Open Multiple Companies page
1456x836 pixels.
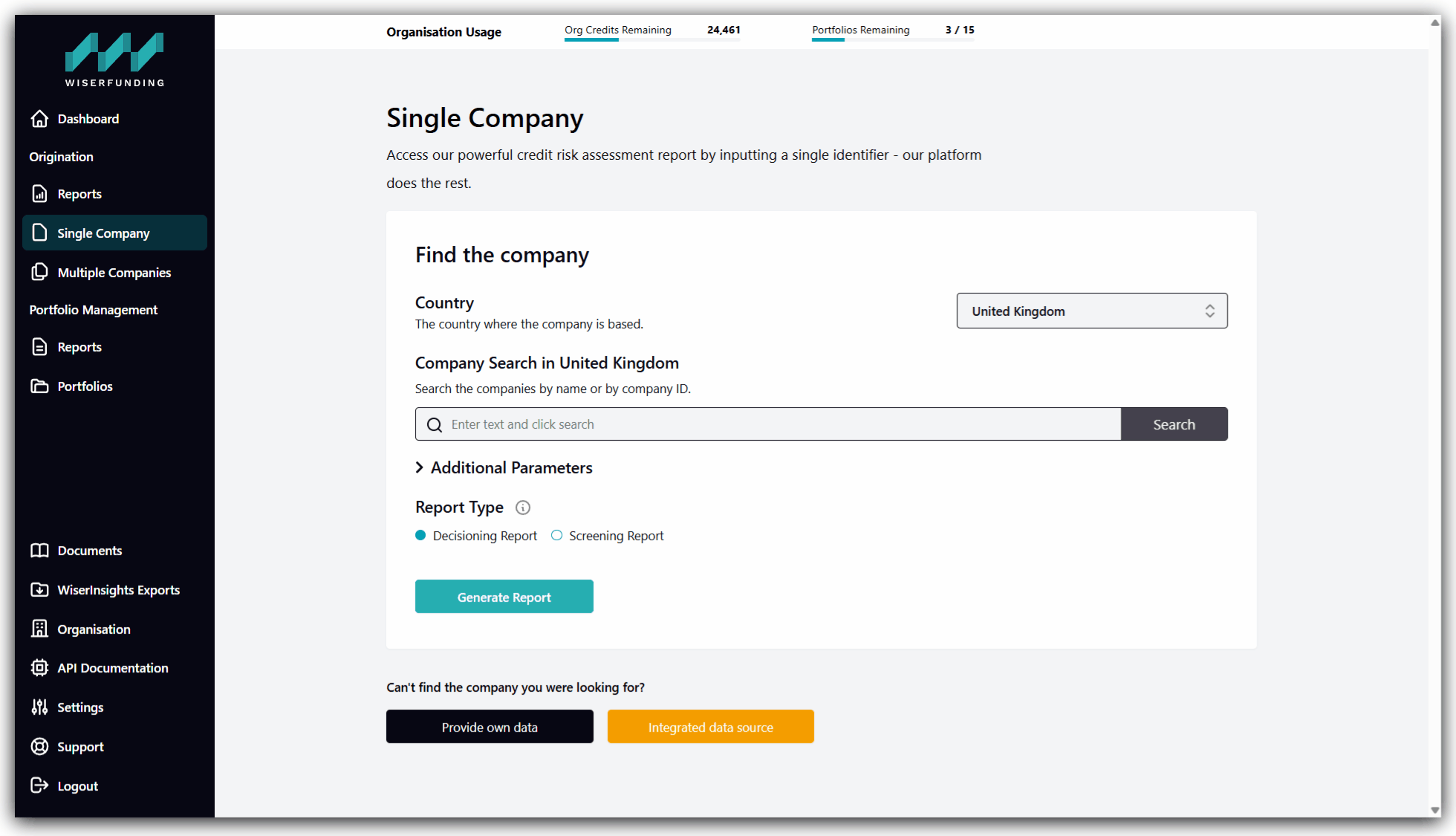(114, 272)
